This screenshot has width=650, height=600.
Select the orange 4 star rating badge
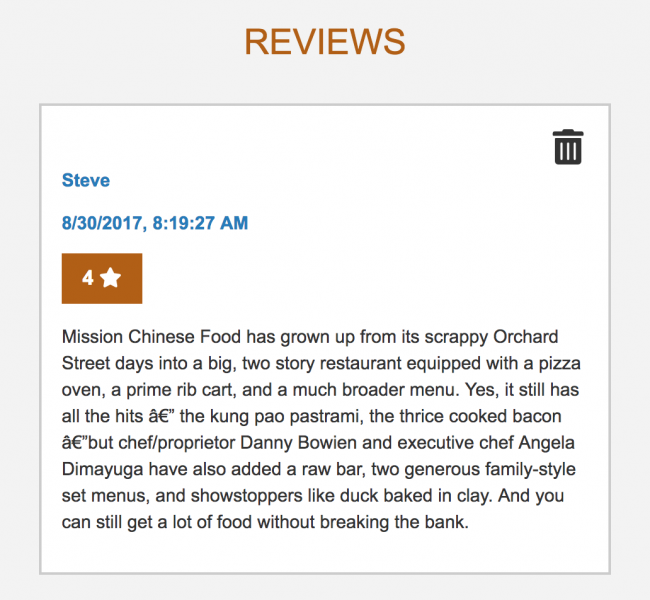102,278
